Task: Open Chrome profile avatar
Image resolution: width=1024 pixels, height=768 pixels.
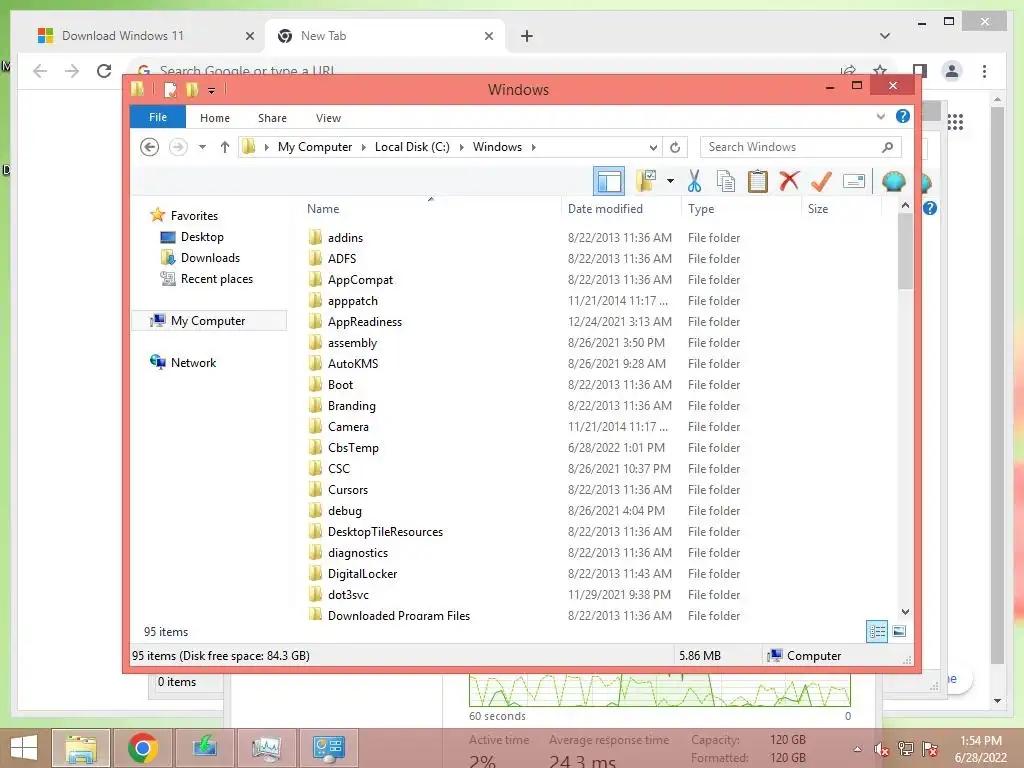Action: [x=952, y=71]
